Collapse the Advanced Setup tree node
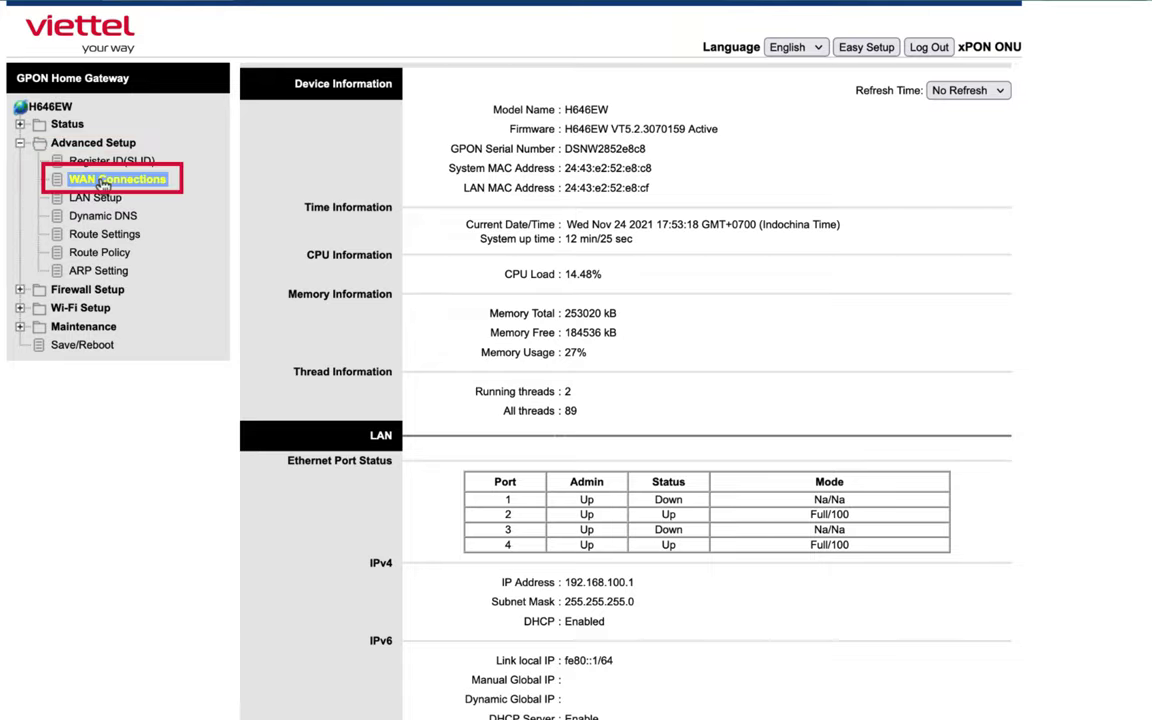The width and height of the screenshot is (1152, 720). click(x=20, y=143)
